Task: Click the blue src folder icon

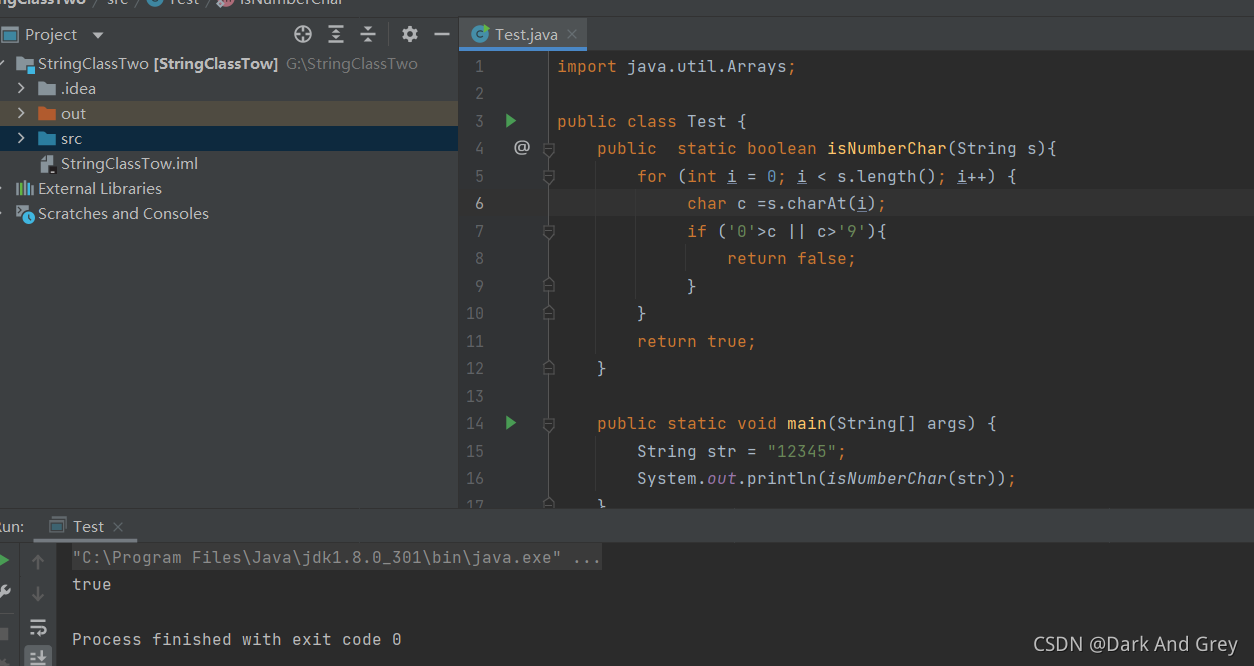Action: [47, 138]
